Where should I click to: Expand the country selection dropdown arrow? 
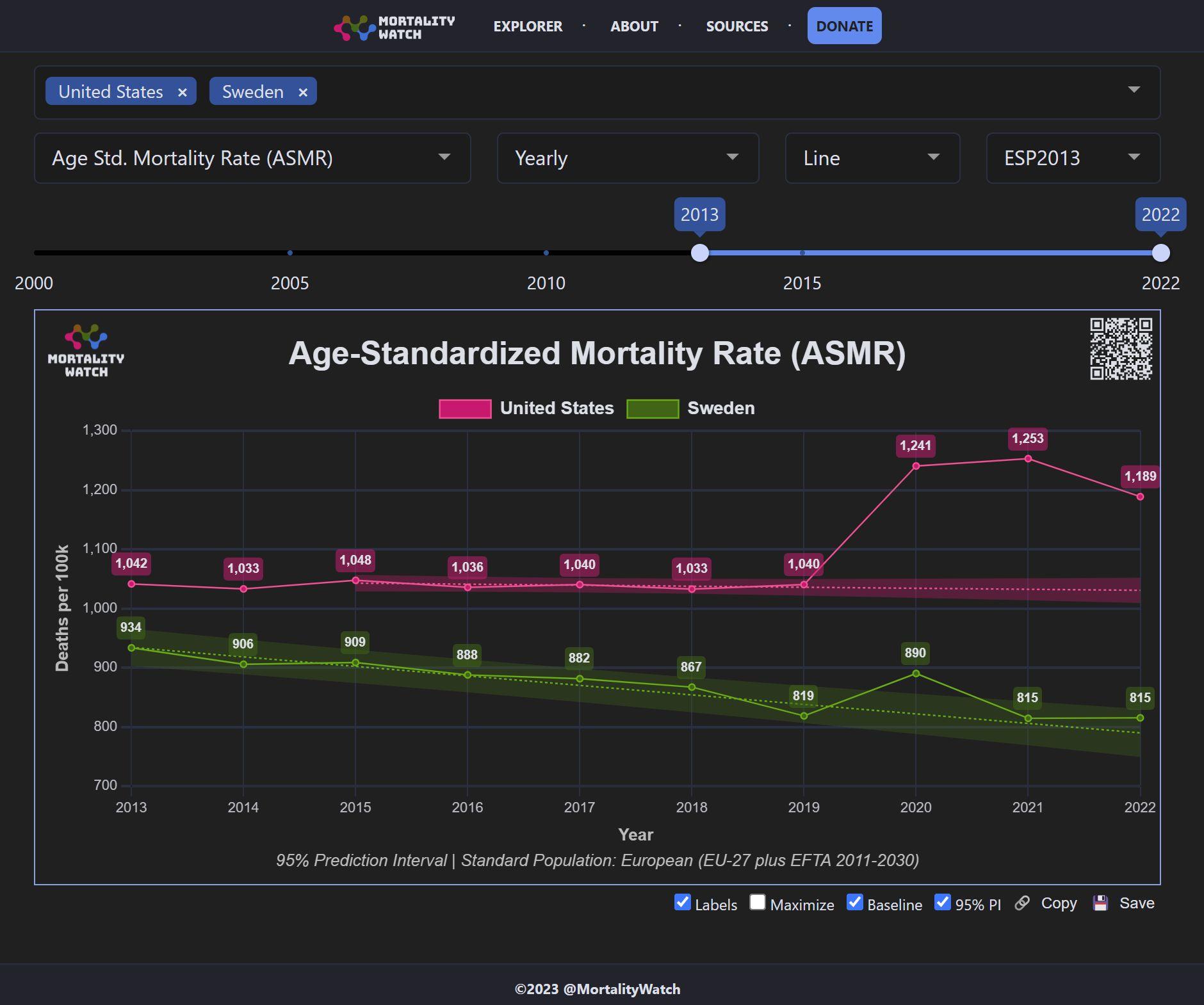click(1134, 90)
